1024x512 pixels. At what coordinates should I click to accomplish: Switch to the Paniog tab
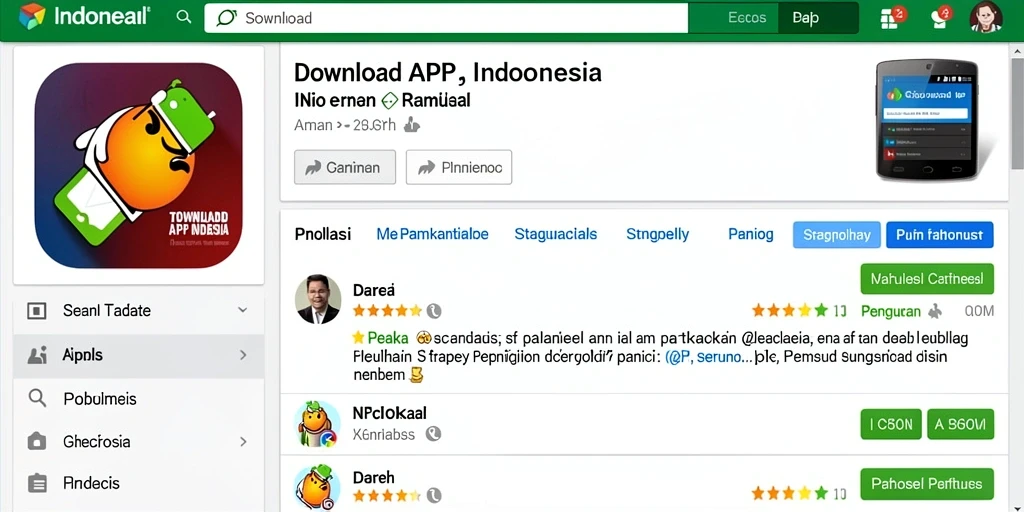coord(751,234)
